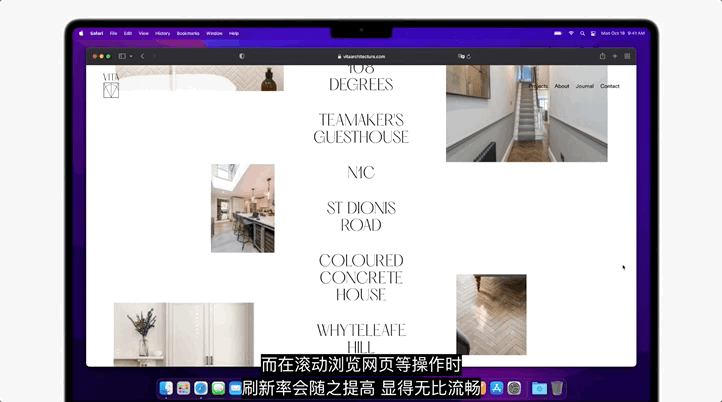Open the Teamaker's Guesthouse project
Viewport: 722px width, 402px height.
pos(361,128)
